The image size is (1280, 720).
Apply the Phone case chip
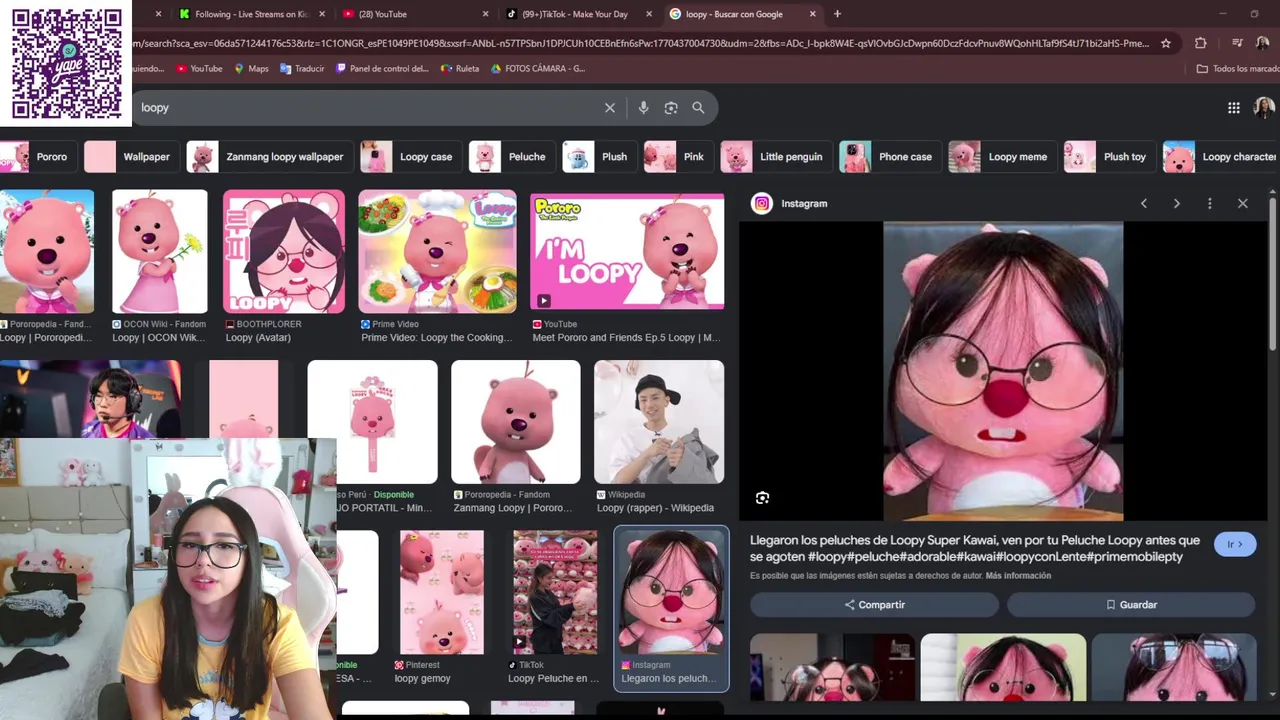[890, 157]
